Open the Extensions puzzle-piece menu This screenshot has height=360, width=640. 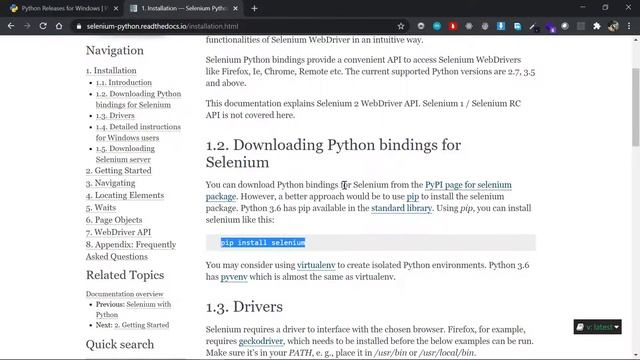[597, 26]
